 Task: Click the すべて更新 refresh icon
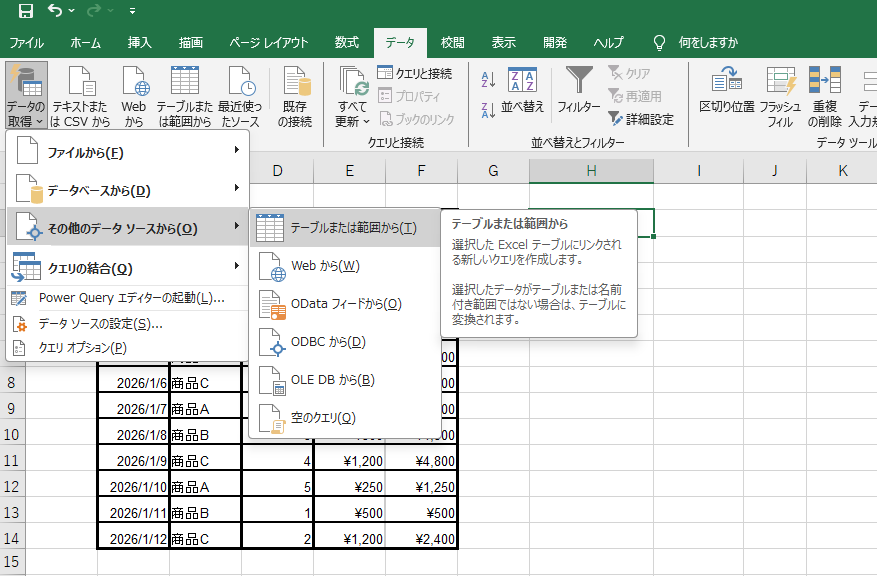pos(352,81)
